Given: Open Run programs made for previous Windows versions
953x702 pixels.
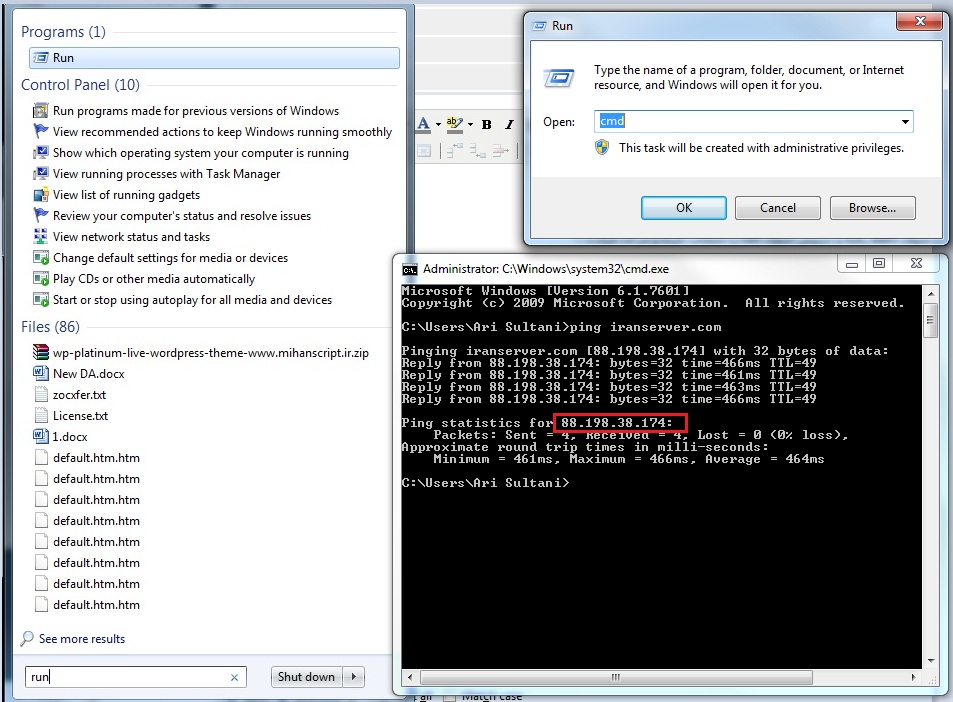Looking at the screenshot, I should pyautogui.click(x=186, y=111).
